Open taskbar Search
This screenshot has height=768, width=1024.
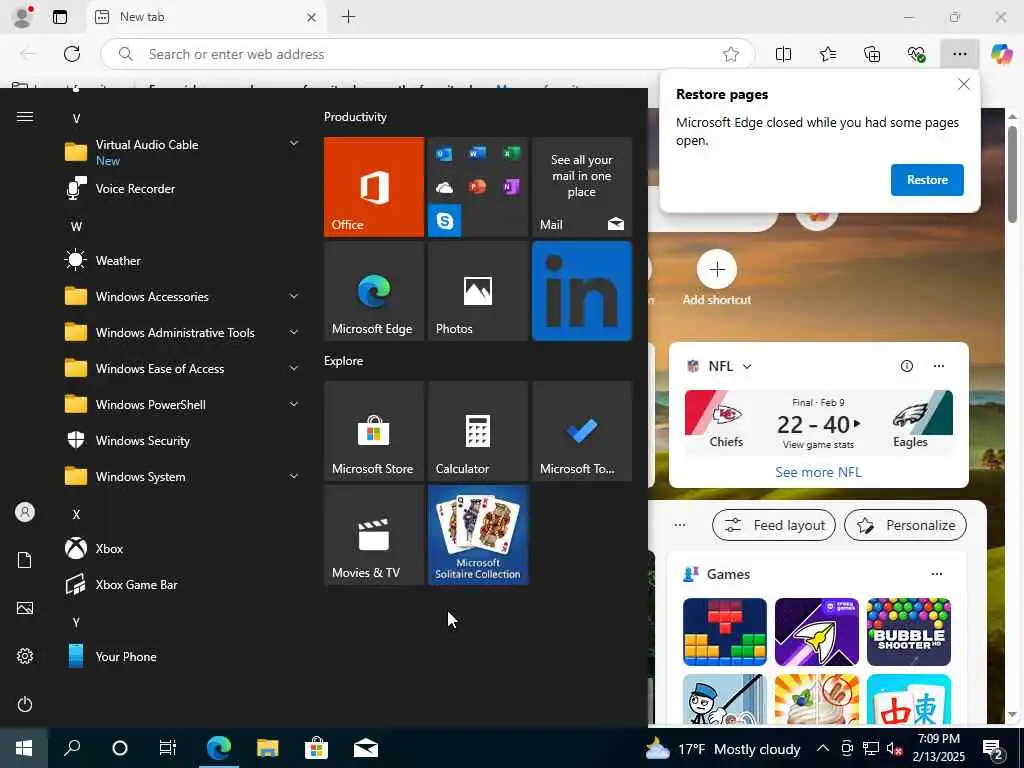click(x=72, y=748)
